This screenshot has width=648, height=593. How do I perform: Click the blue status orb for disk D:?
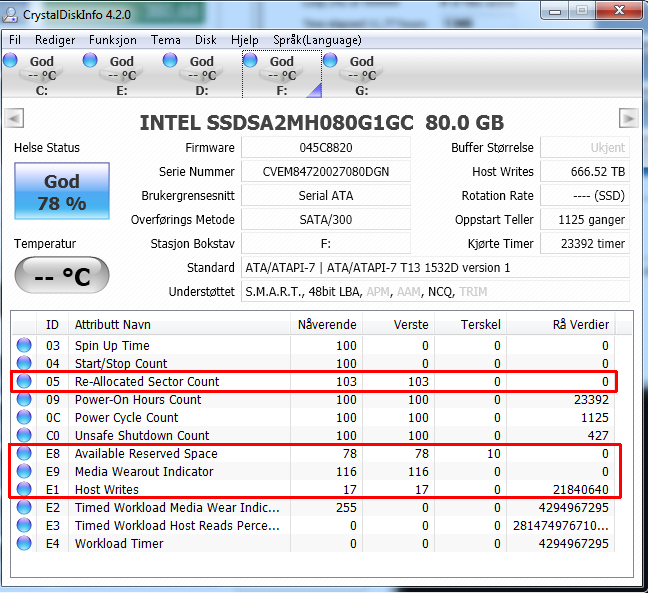click(x=170, y=60)
